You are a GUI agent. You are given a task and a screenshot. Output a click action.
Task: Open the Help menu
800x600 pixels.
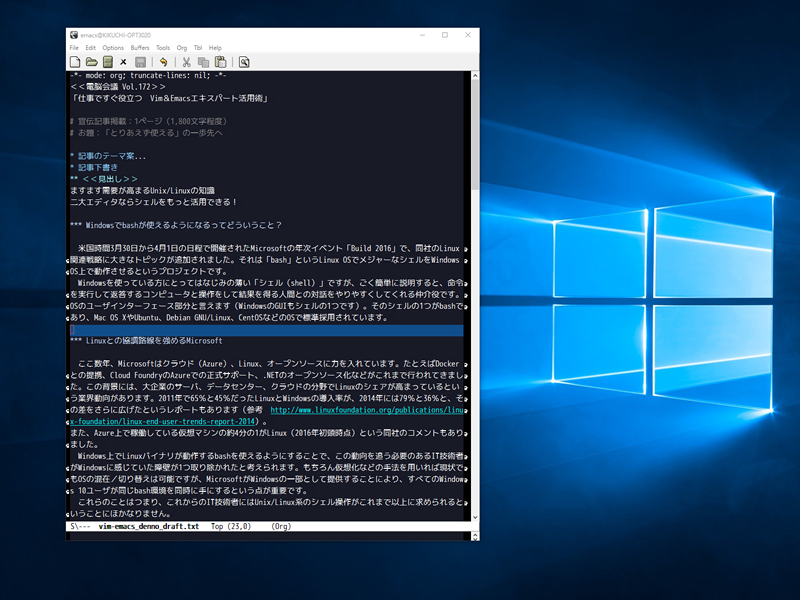215,48
